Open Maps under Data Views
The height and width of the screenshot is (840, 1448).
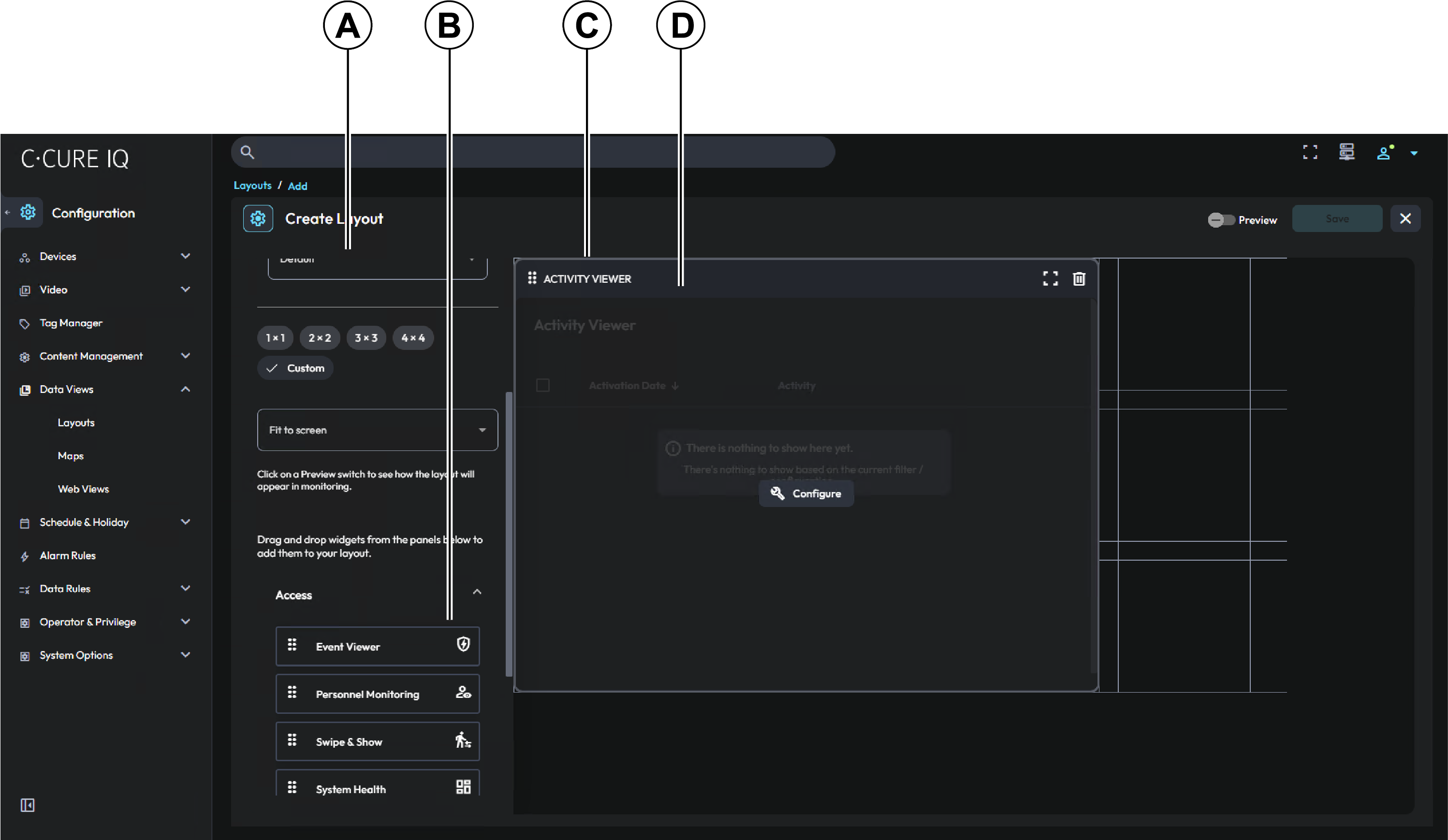[x=71, y=456]
